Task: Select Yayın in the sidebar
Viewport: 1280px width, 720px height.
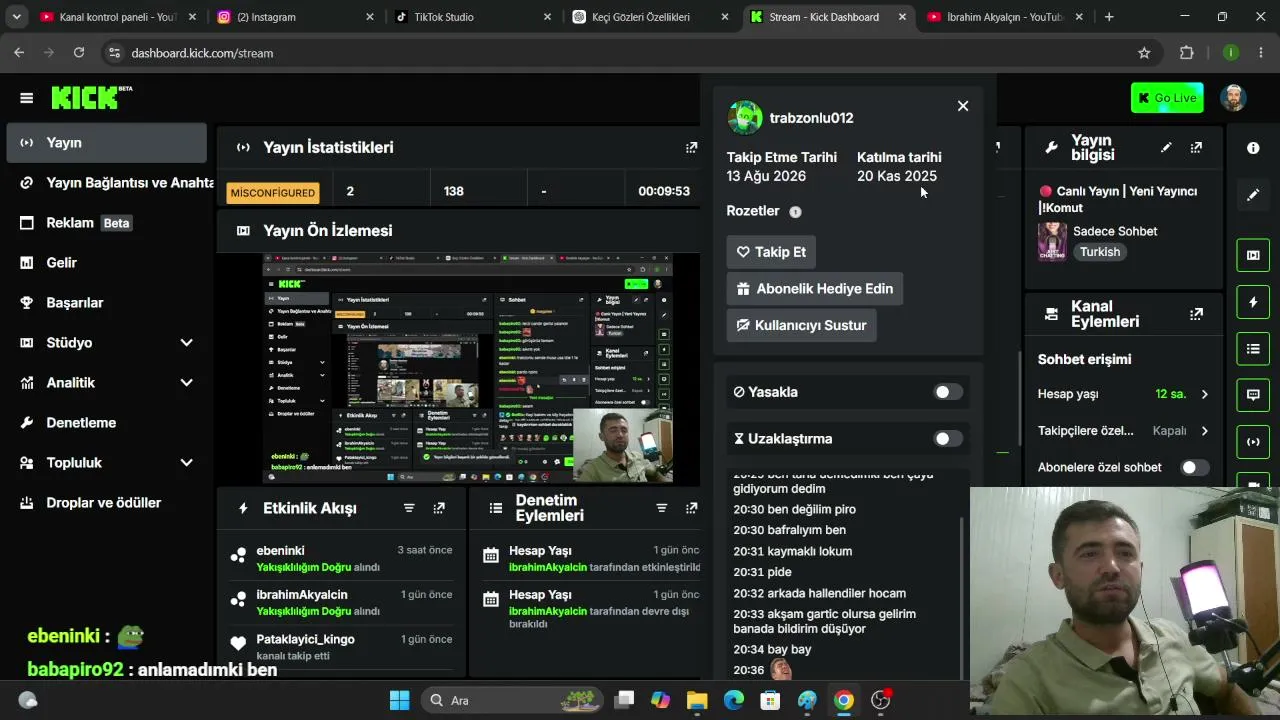Action: 106,143
